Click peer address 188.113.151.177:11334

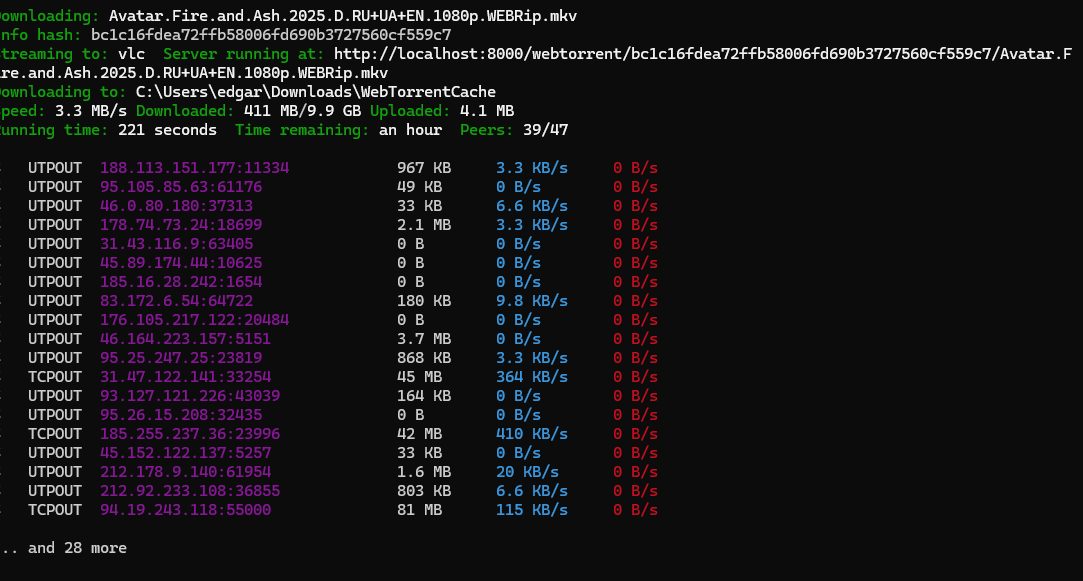coord(194,168)
